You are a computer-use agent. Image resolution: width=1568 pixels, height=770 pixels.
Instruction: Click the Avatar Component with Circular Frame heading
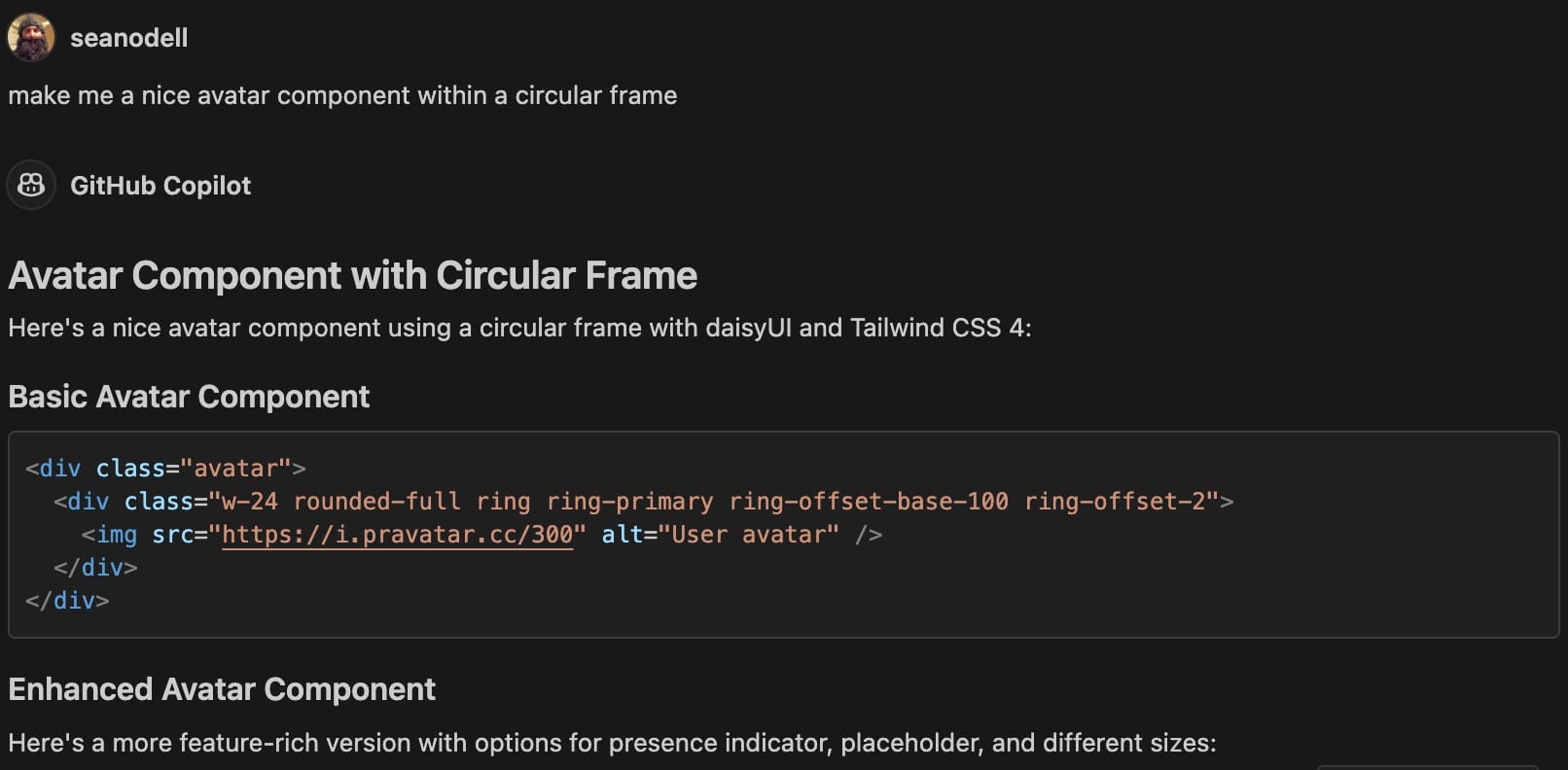[x=352, y=276]
